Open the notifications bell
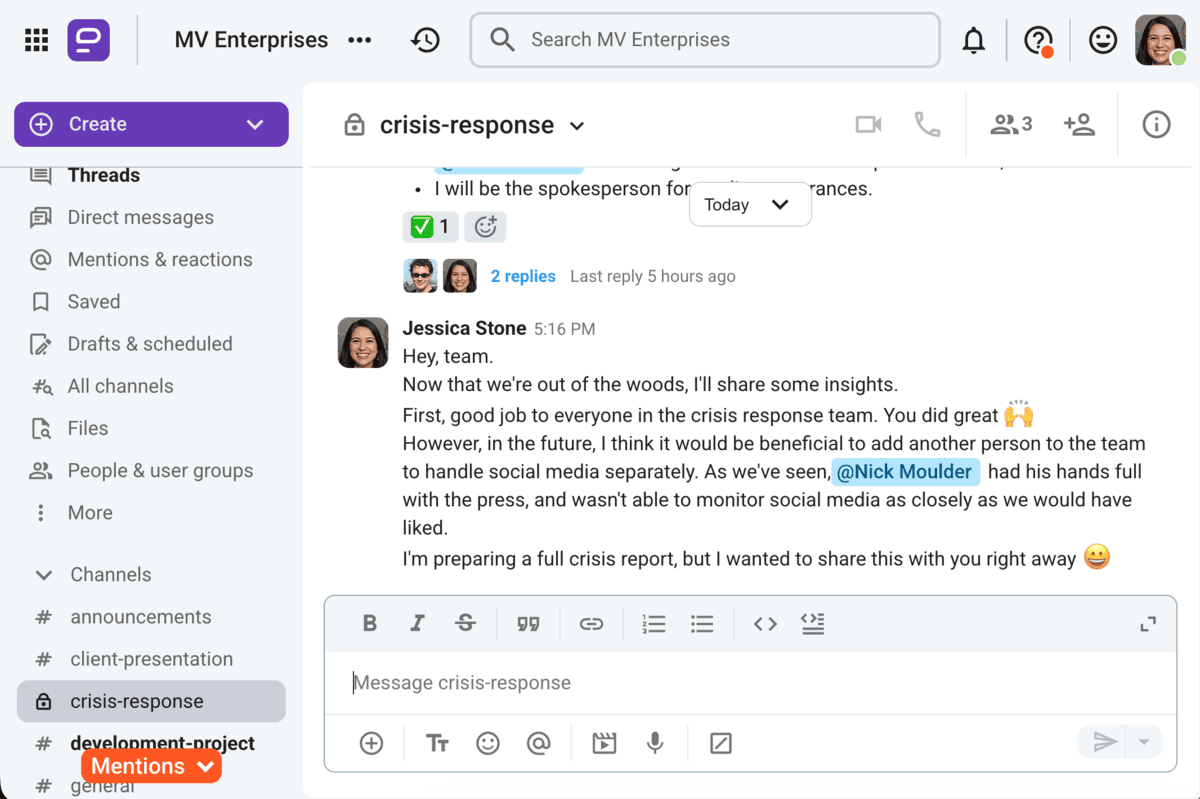This screenshot has height=799, width=1200. 974,39
